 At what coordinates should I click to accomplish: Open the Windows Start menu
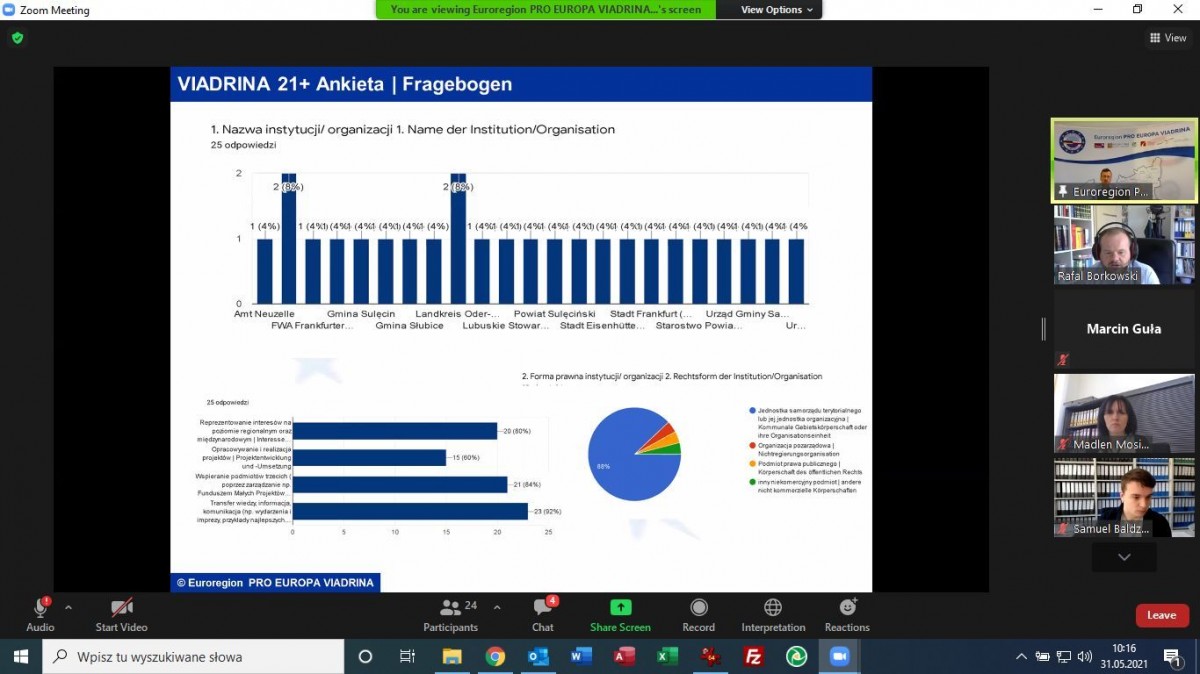21,657
